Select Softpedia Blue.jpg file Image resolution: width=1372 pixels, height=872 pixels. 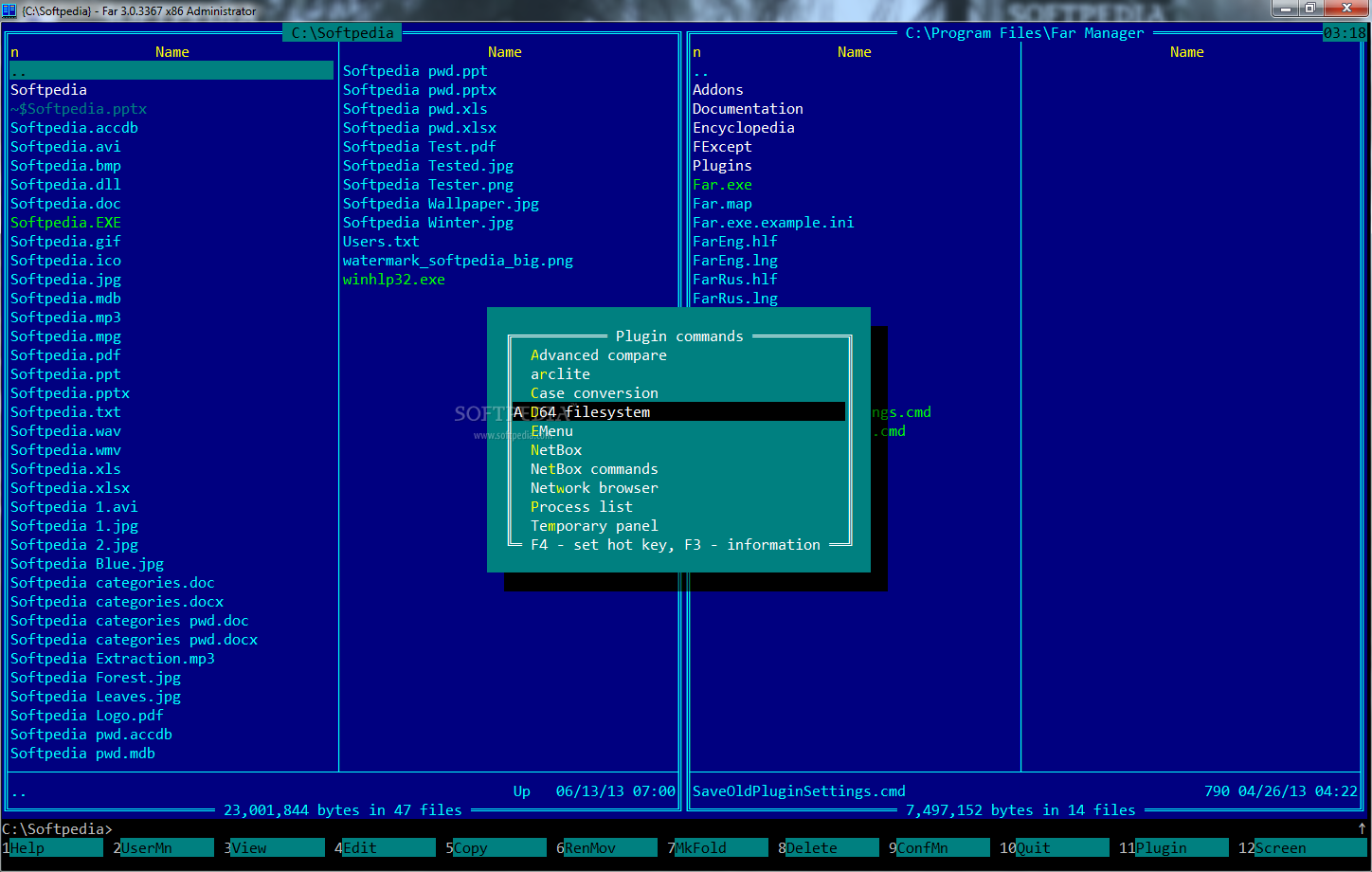pyautogui.click(x=87, y=564)
